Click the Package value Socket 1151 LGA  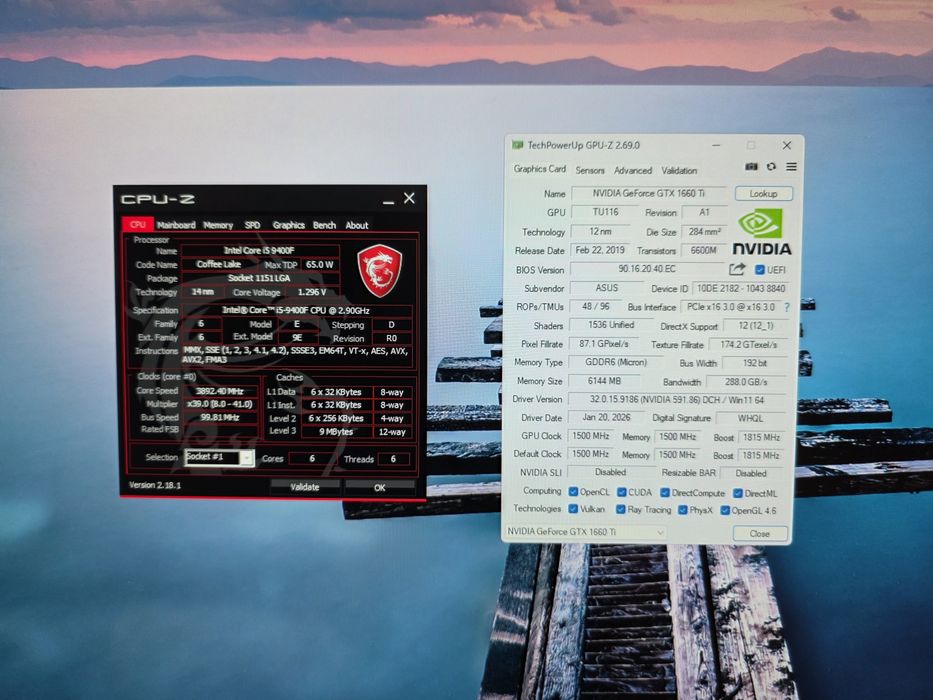(x=259, y=278)
